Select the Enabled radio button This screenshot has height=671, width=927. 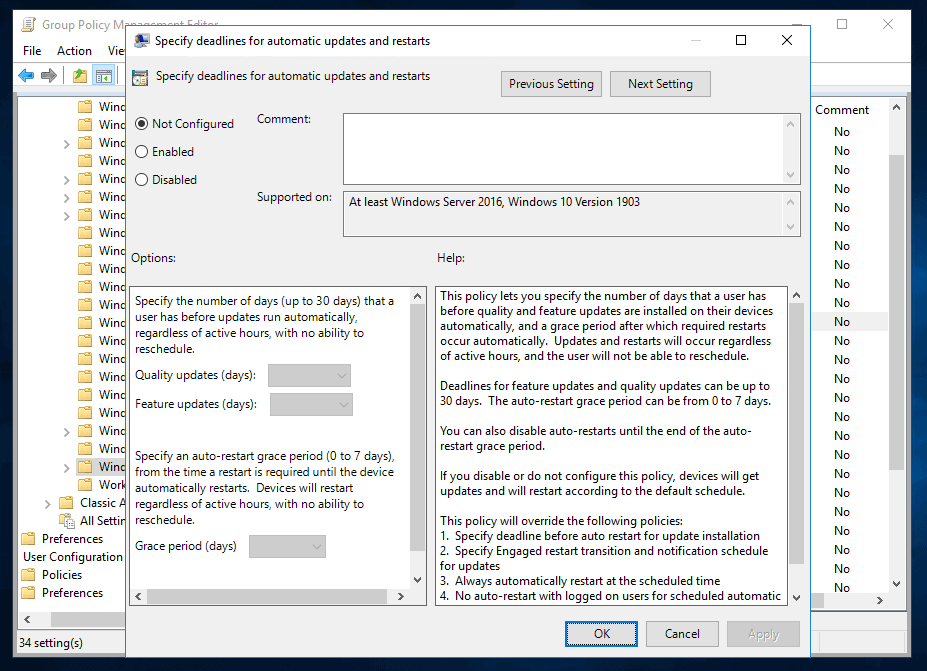141,151
